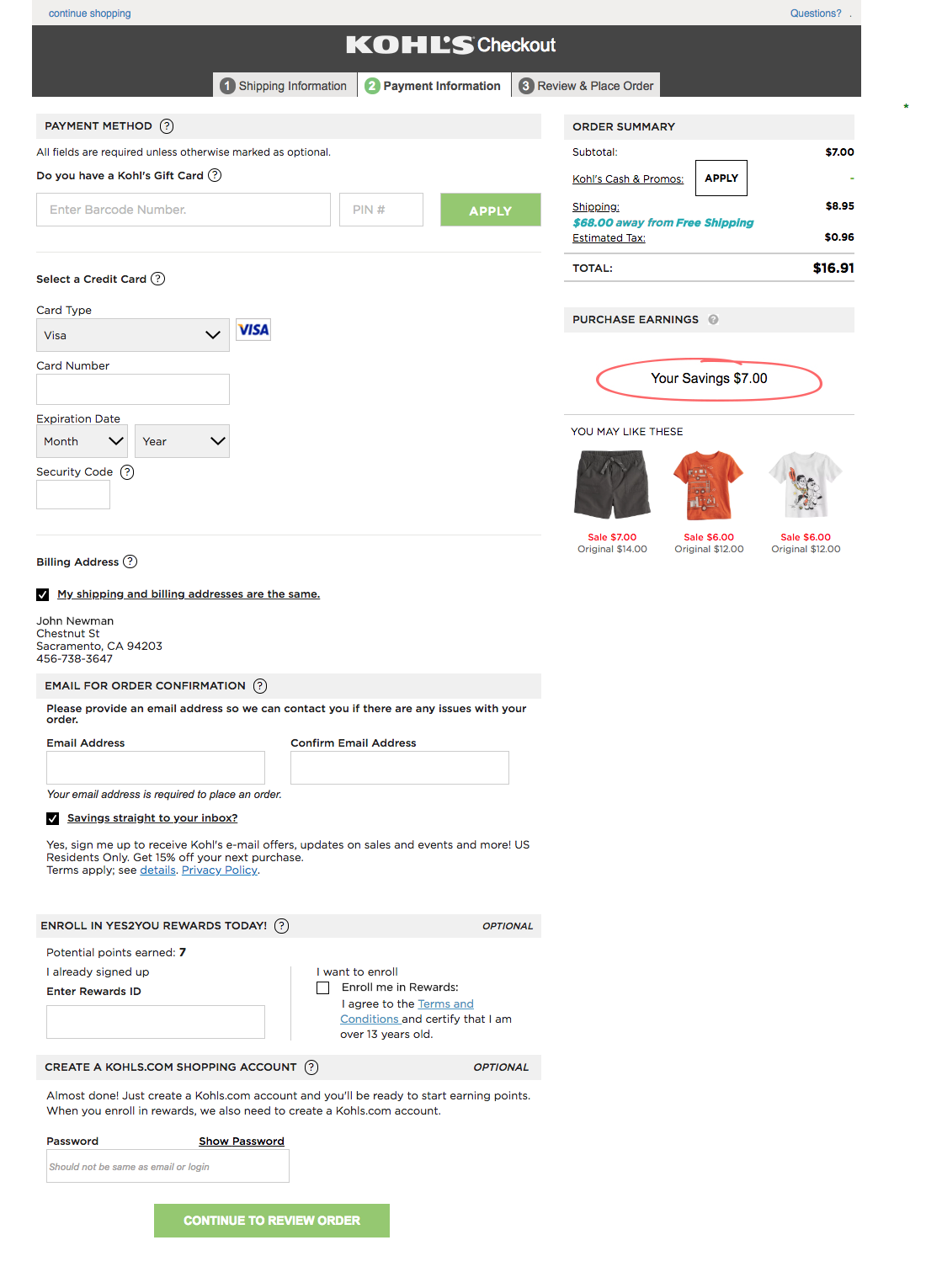Image resolution: width=926 pixels, height=1288 pixels.
Task: Select the orange t-shirt suggested product
Action: [708, 486]
